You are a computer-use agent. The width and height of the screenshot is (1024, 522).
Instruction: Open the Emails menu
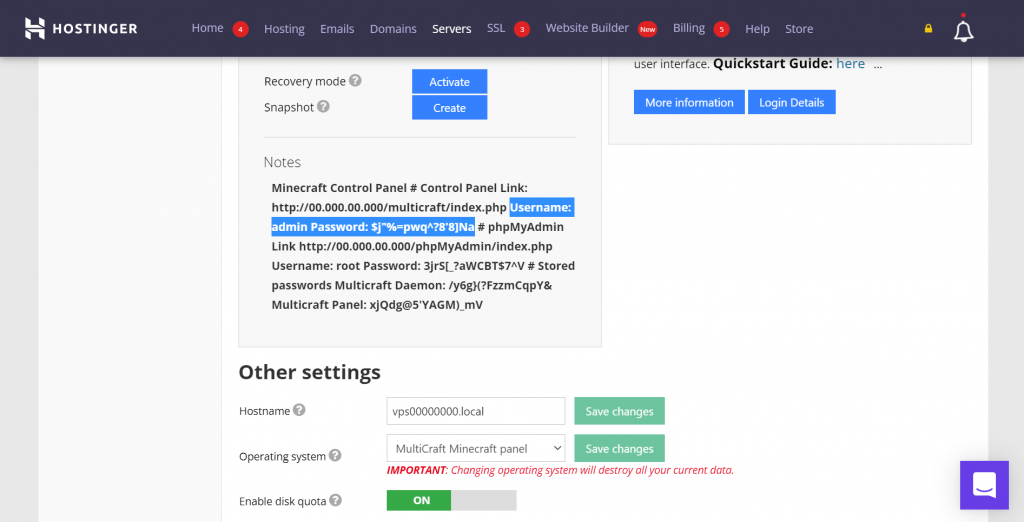337,29
